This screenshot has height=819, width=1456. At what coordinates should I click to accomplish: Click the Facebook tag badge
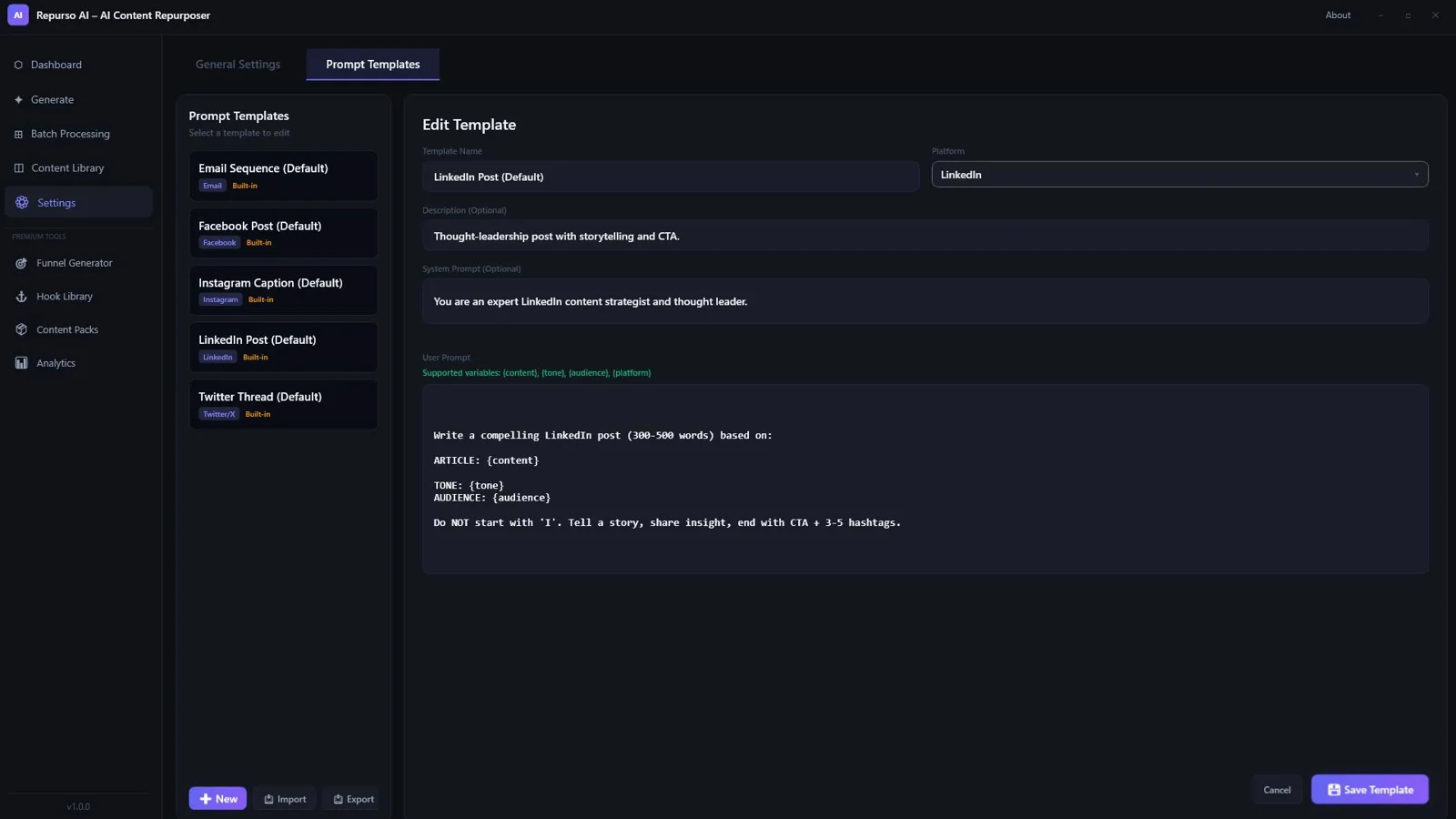[x=219, y=243]
